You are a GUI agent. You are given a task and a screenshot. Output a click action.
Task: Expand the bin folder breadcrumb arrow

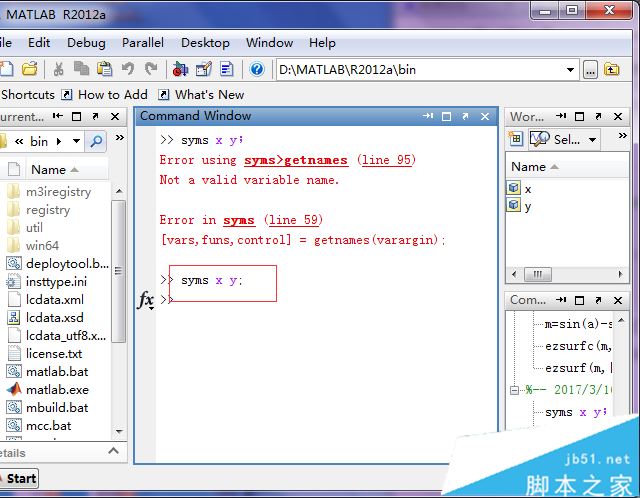tap(59, 142)
